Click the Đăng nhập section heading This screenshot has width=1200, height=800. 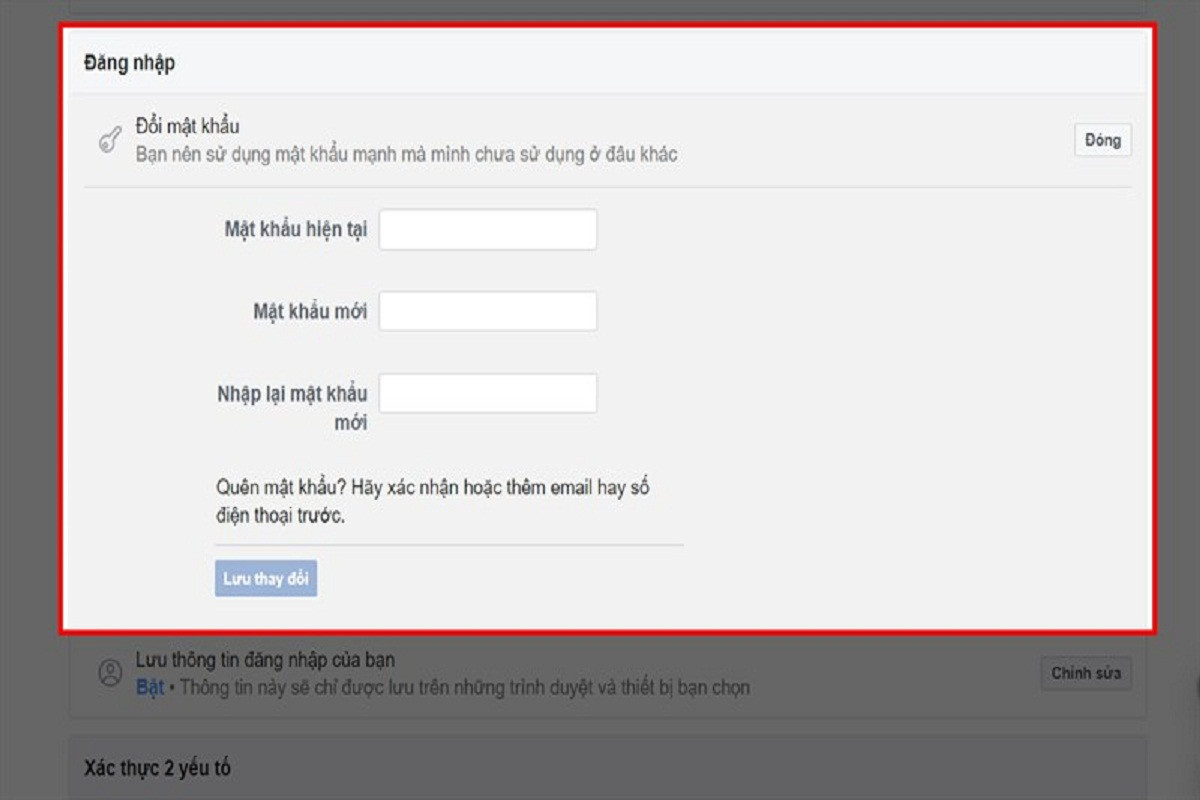129,63
